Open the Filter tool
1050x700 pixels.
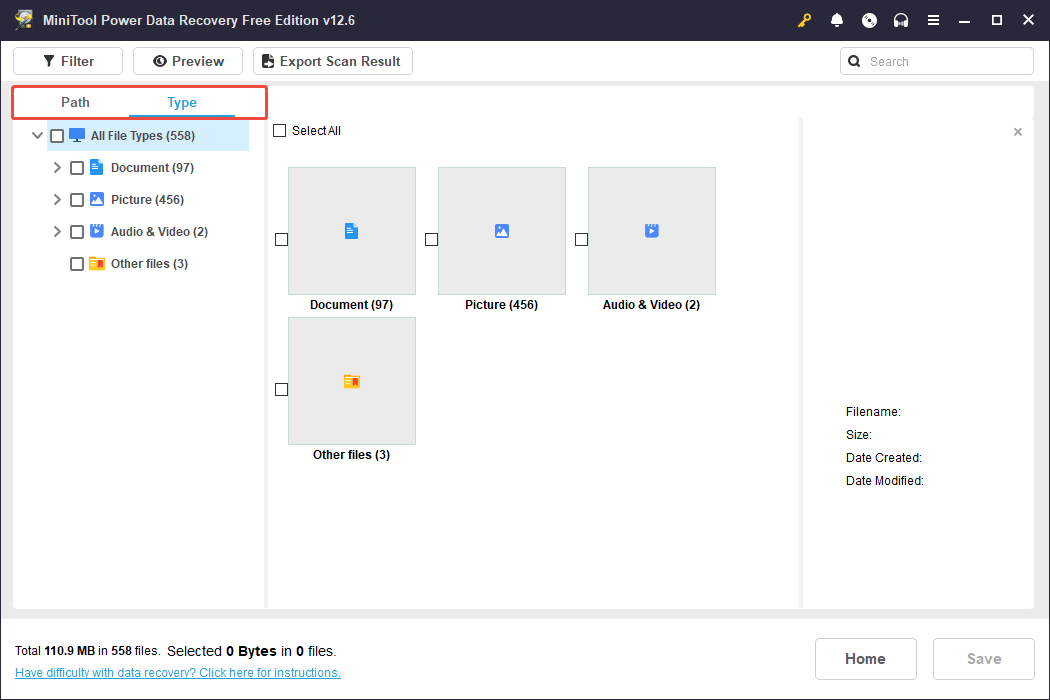click(67, 61)
